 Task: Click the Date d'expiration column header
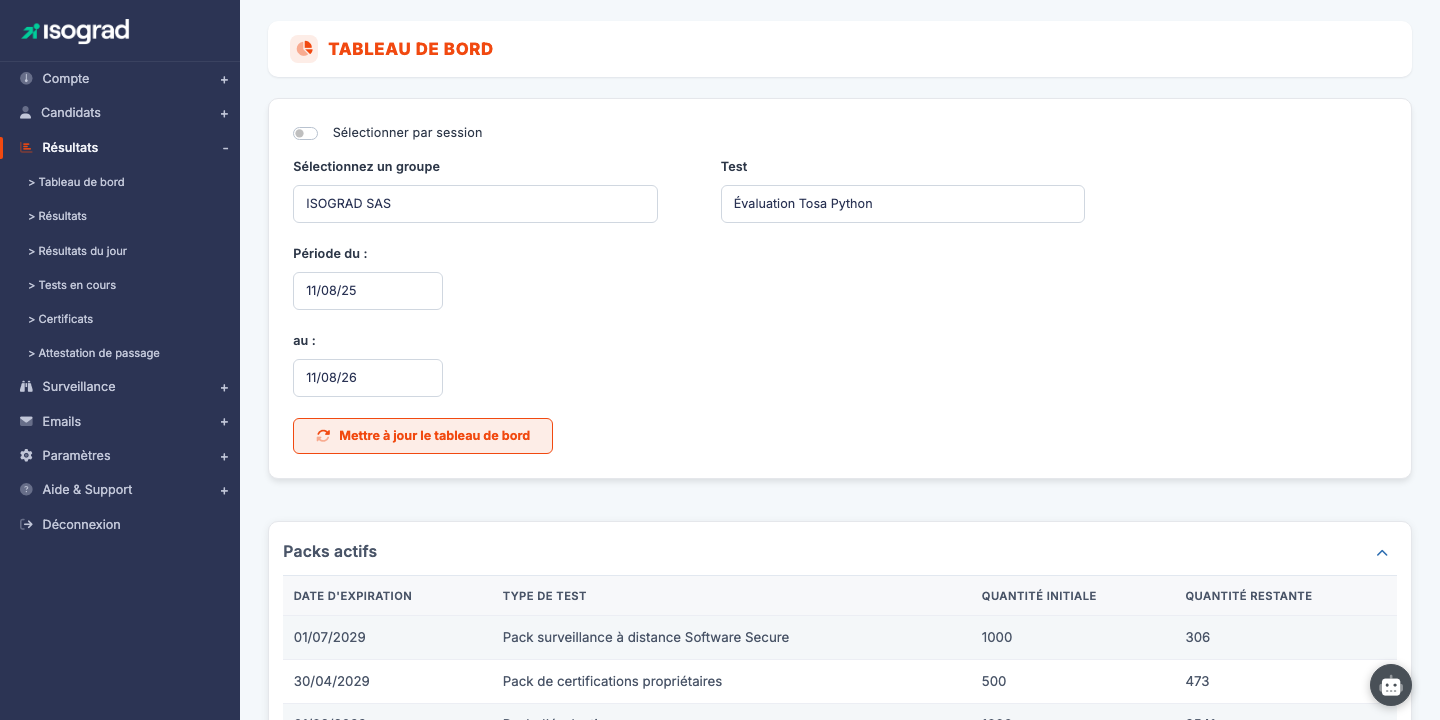click(353, 596)
